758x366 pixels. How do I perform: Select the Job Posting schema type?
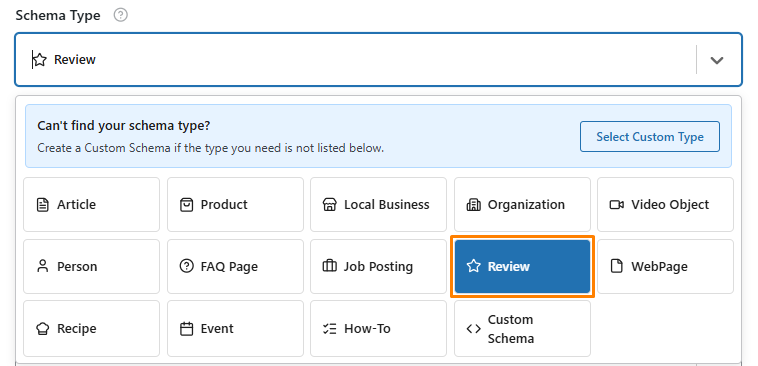coord(379,266)
